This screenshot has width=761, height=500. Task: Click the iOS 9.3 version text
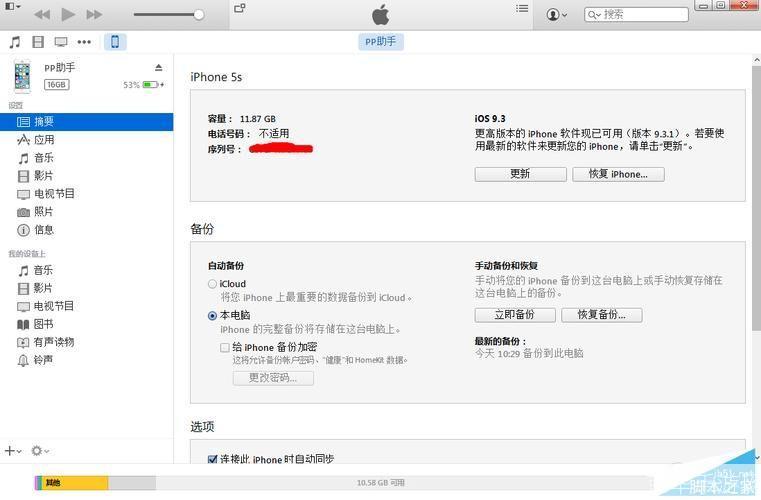click(490, 119)
